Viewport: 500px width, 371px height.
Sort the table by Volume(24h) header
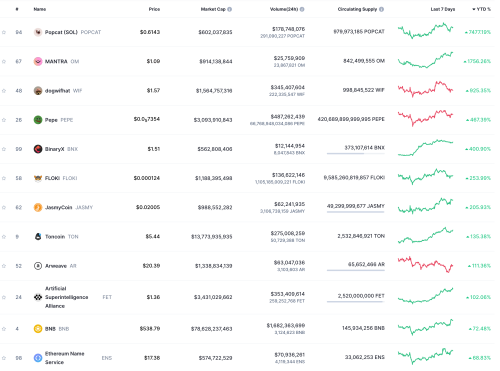284,9
